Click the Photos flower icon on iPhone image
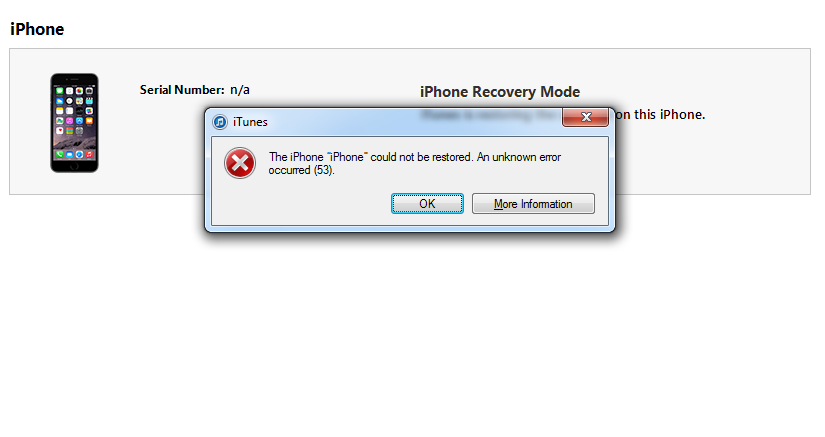The height and width of the screenshot is (437, 825). click(x=79, y=90)
